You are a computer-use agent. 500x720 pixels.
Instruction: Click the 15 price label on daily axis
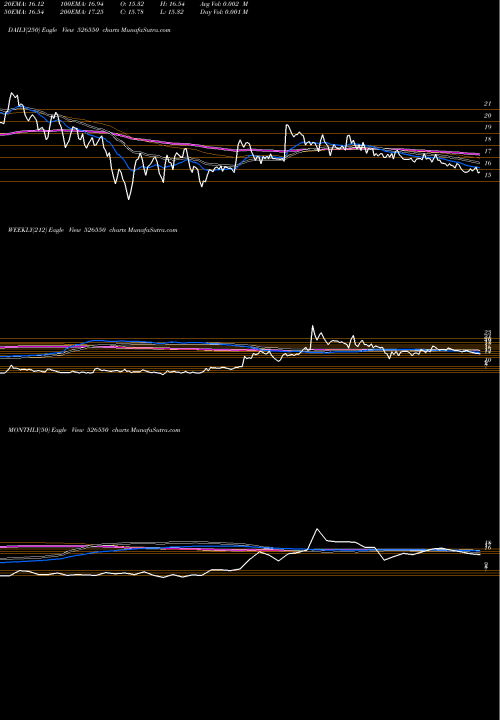(x=488, y=175)
